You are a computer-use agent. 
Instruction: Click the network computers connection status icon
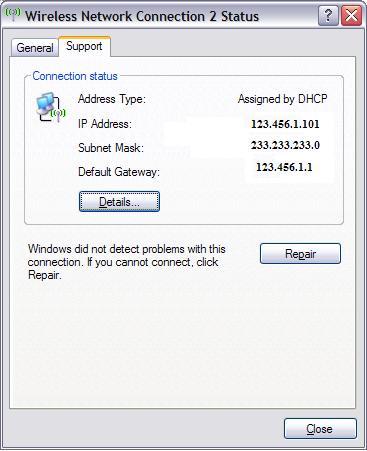point(50,107)
